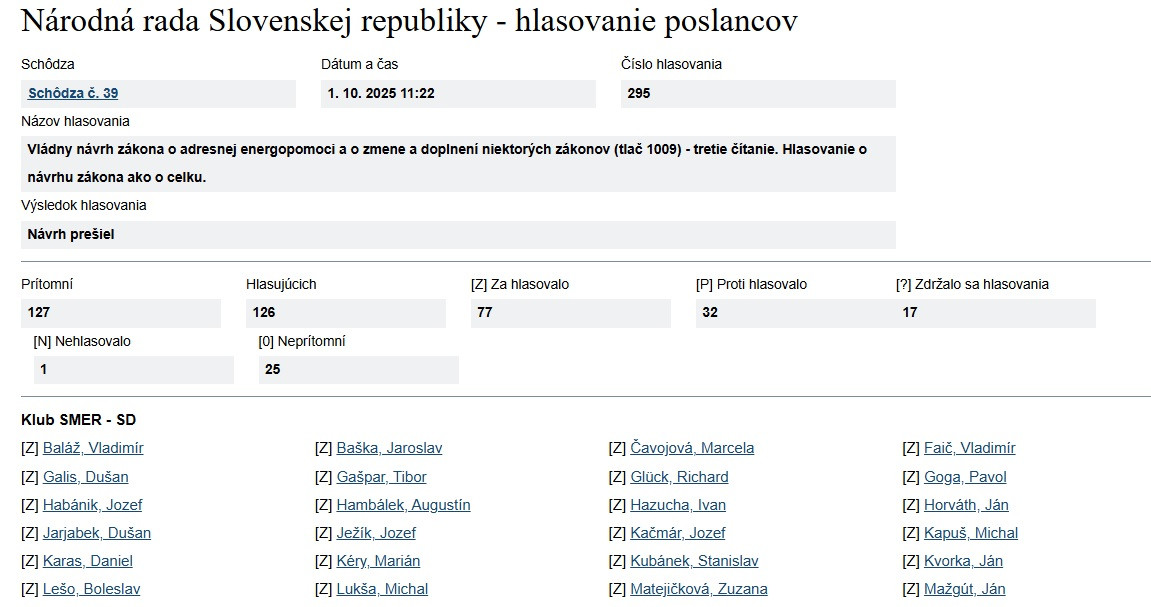Screen dimensions: 1151x607
Task: Open Baláž, Vladimír deputy page
Action: [x=93, y=448]
